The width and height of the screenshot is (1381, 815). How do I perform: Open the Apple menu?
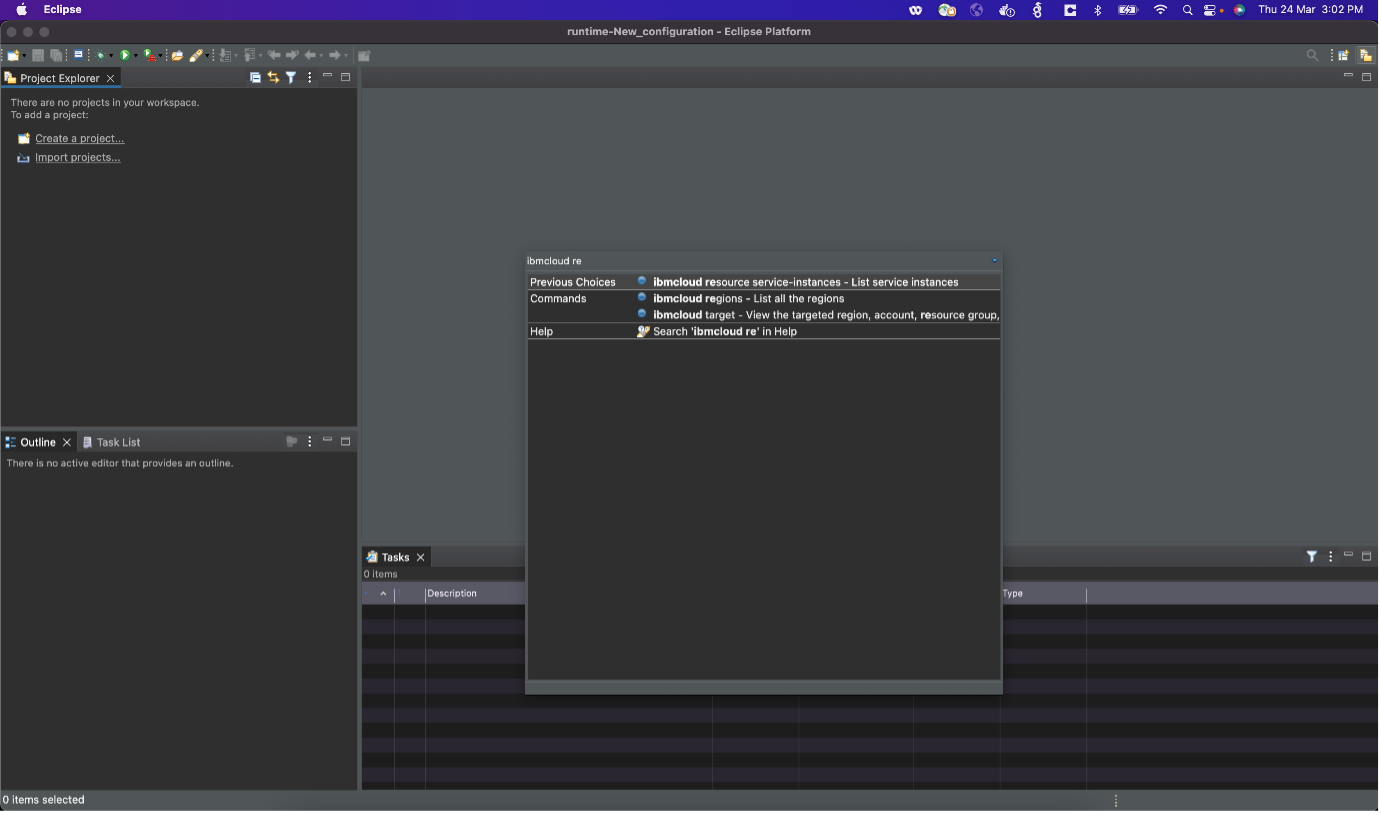click(21, 10)
